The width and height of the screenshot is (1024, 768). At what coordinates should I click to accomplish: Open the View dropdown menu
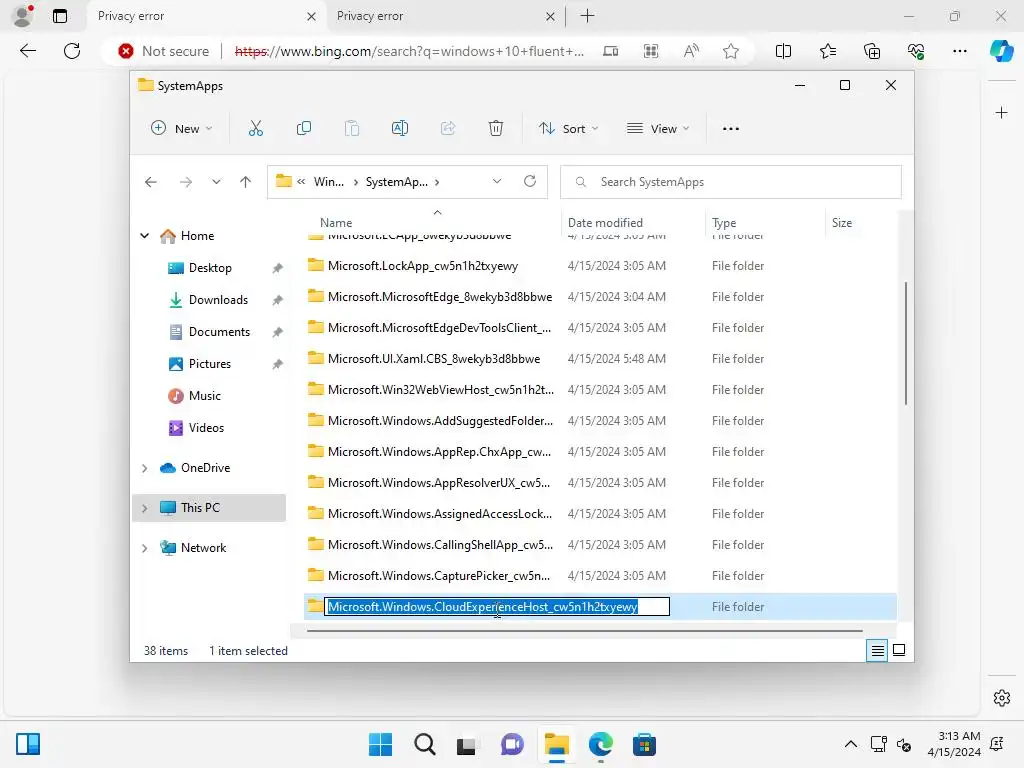(658, 129)
